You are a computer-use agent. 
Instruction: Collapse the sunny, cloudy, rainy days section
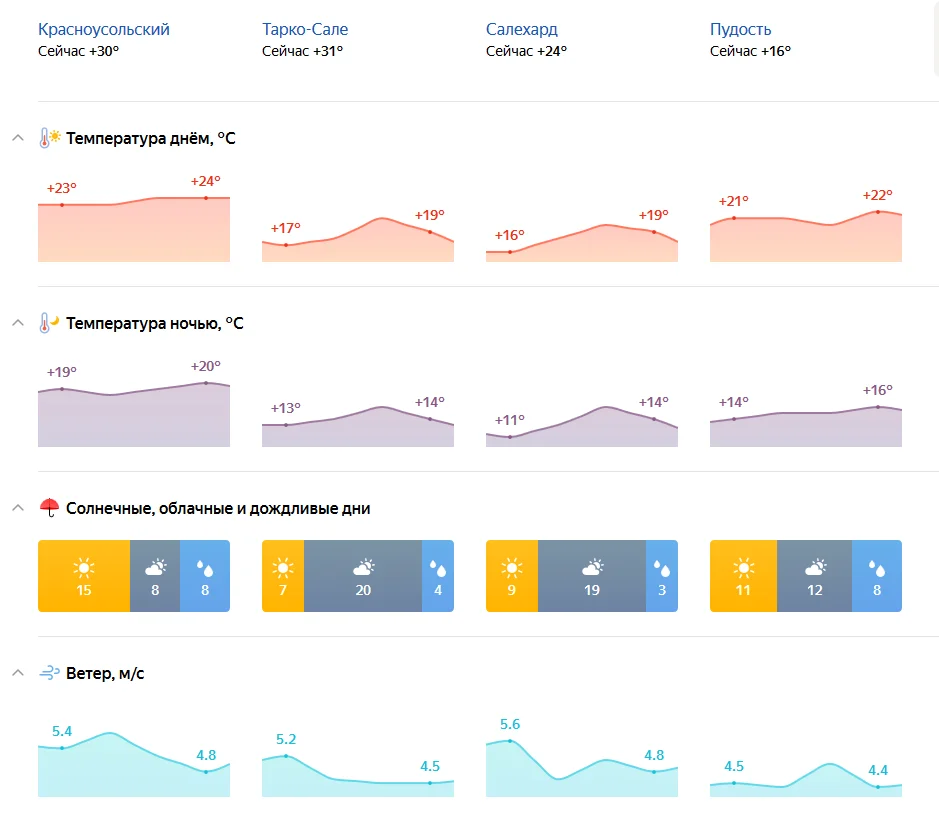(17, 508)
